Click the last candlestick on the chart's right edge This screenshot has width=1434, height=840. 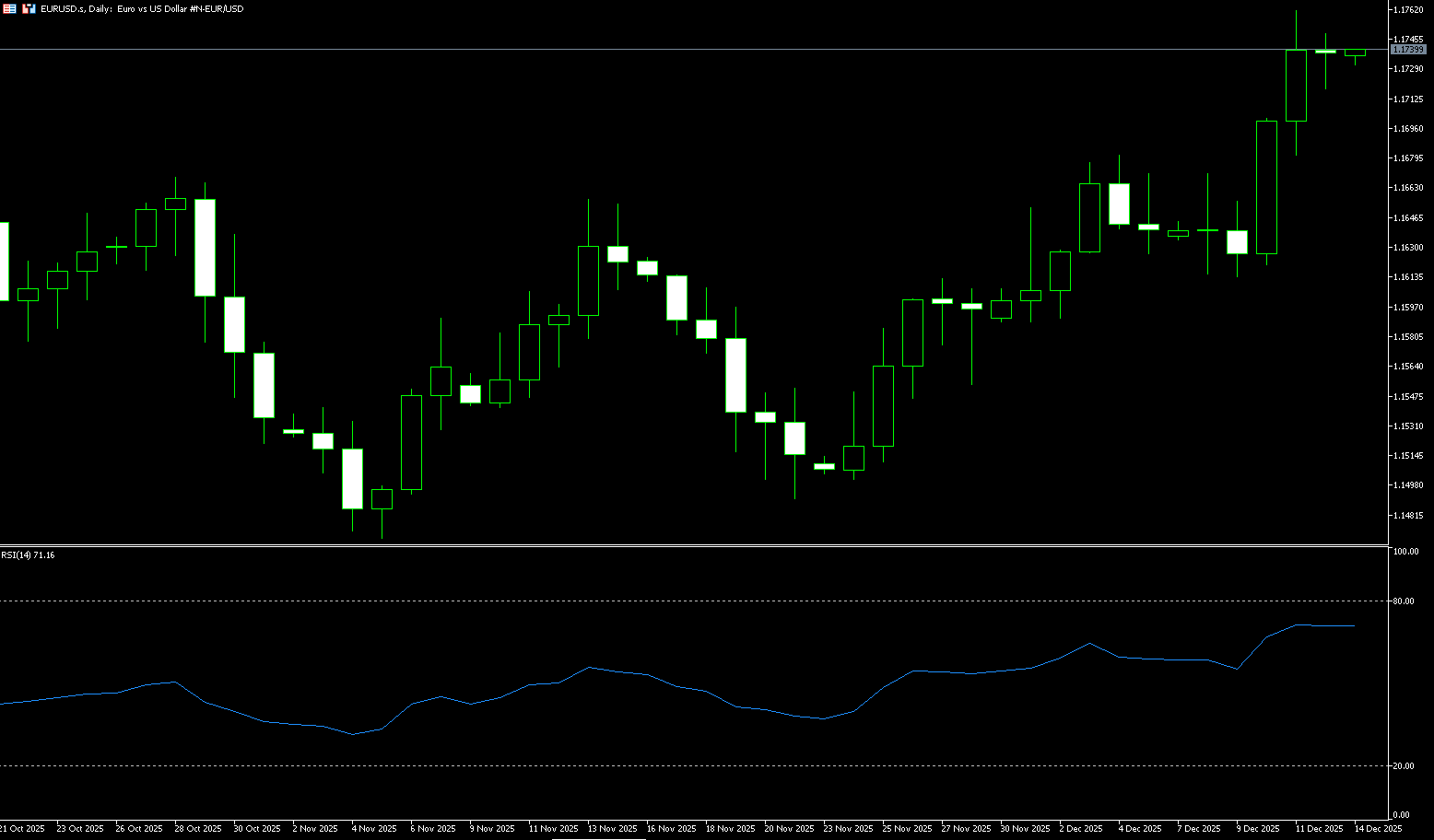click(x=1355, y=52)
